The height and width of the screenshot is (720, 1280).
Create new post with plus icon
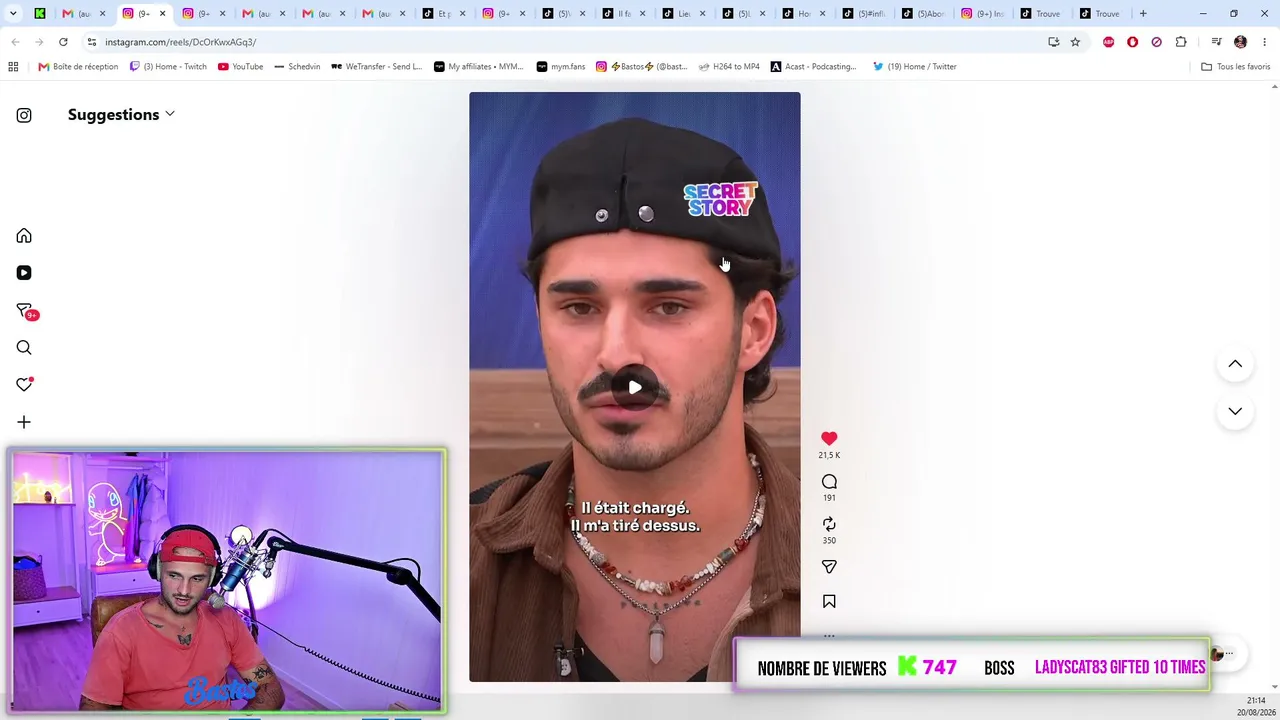pyautogui.click(x=24, y=422)
